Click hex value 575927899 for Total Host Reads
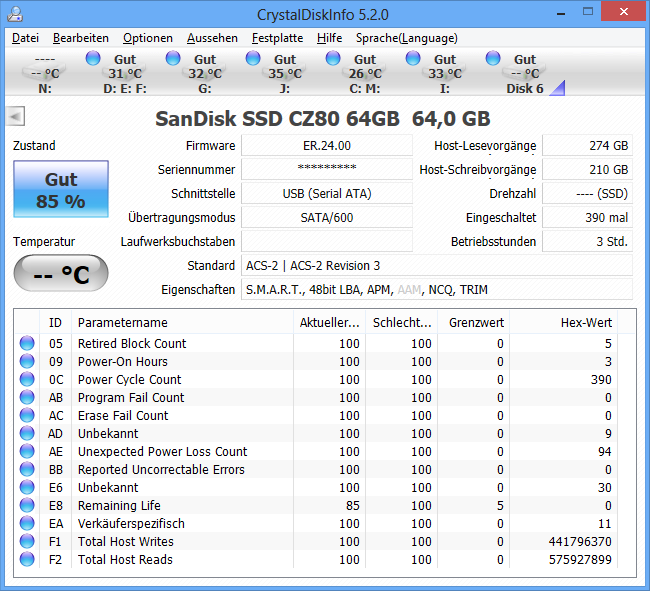 (580, 560)
